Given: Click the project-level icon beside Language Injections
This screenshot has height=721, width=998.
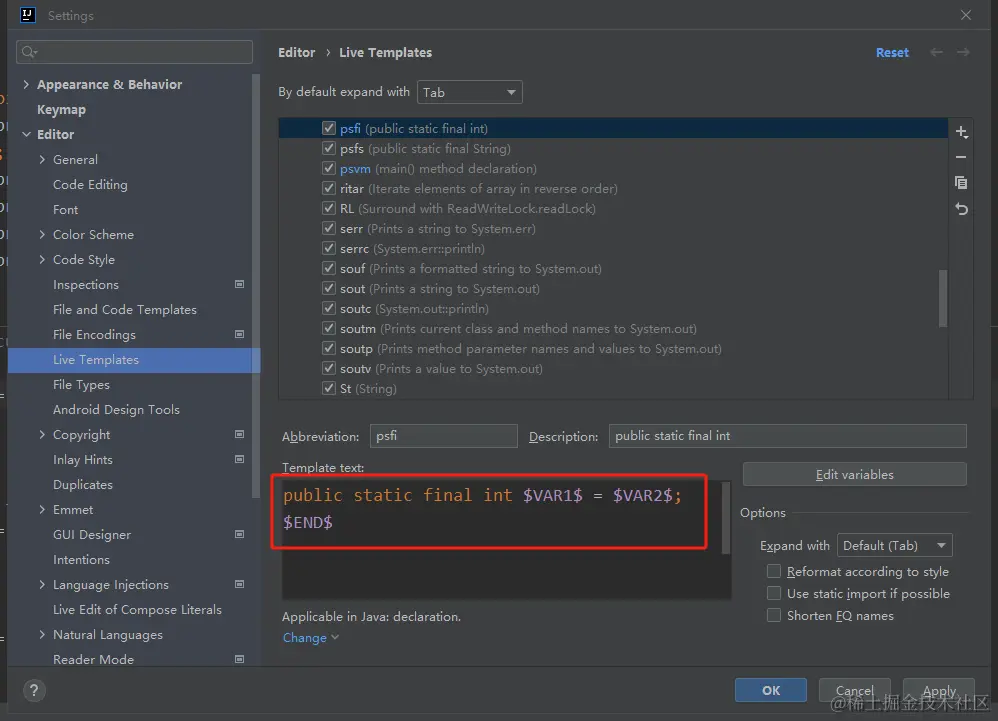Looking at the screenshot, I should [239, 584].
